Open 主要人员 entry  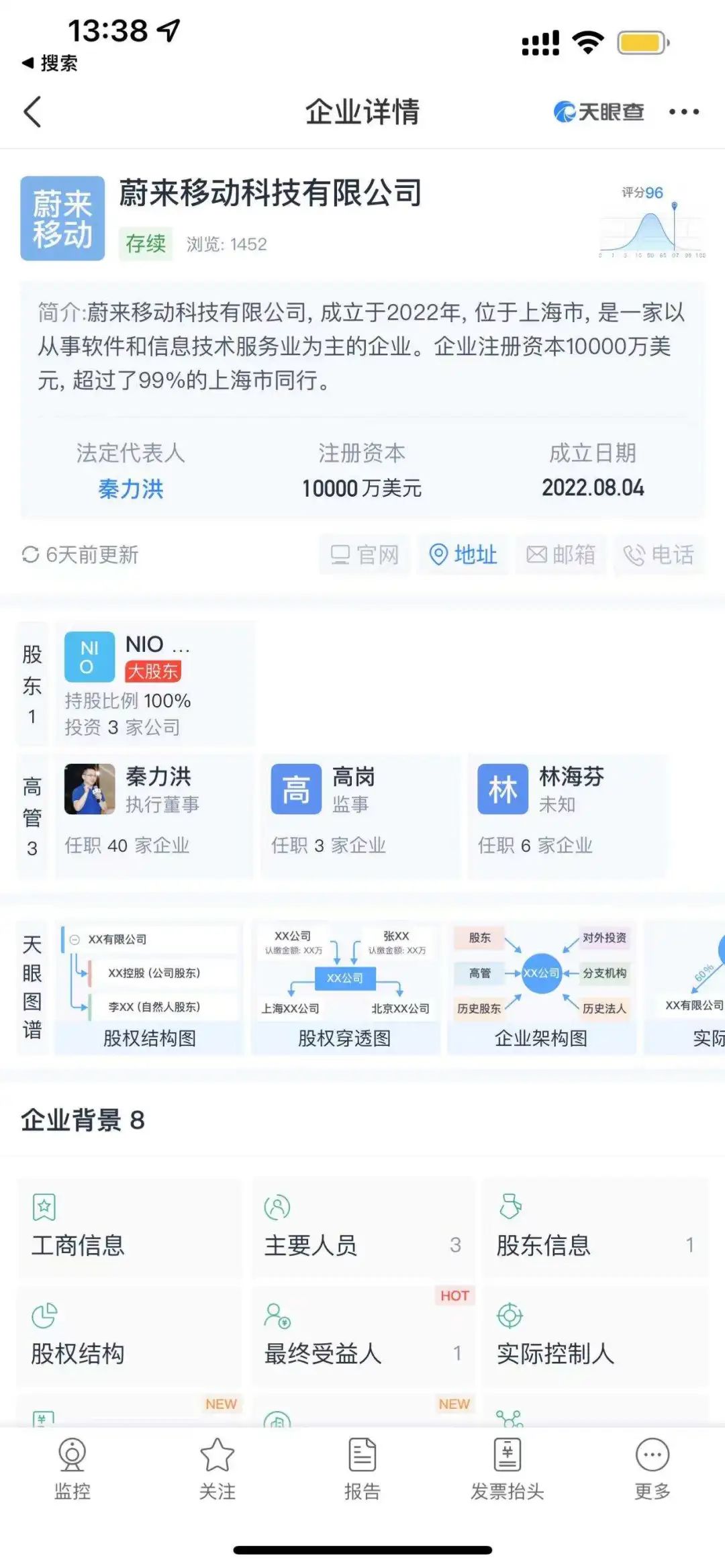click(363, 1228)
